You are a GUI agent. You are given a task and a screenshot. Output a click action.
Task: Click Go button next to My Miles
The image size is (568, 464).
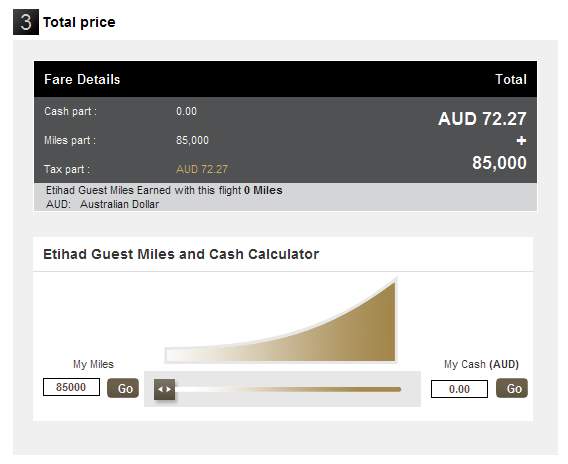tap(123, 388)
